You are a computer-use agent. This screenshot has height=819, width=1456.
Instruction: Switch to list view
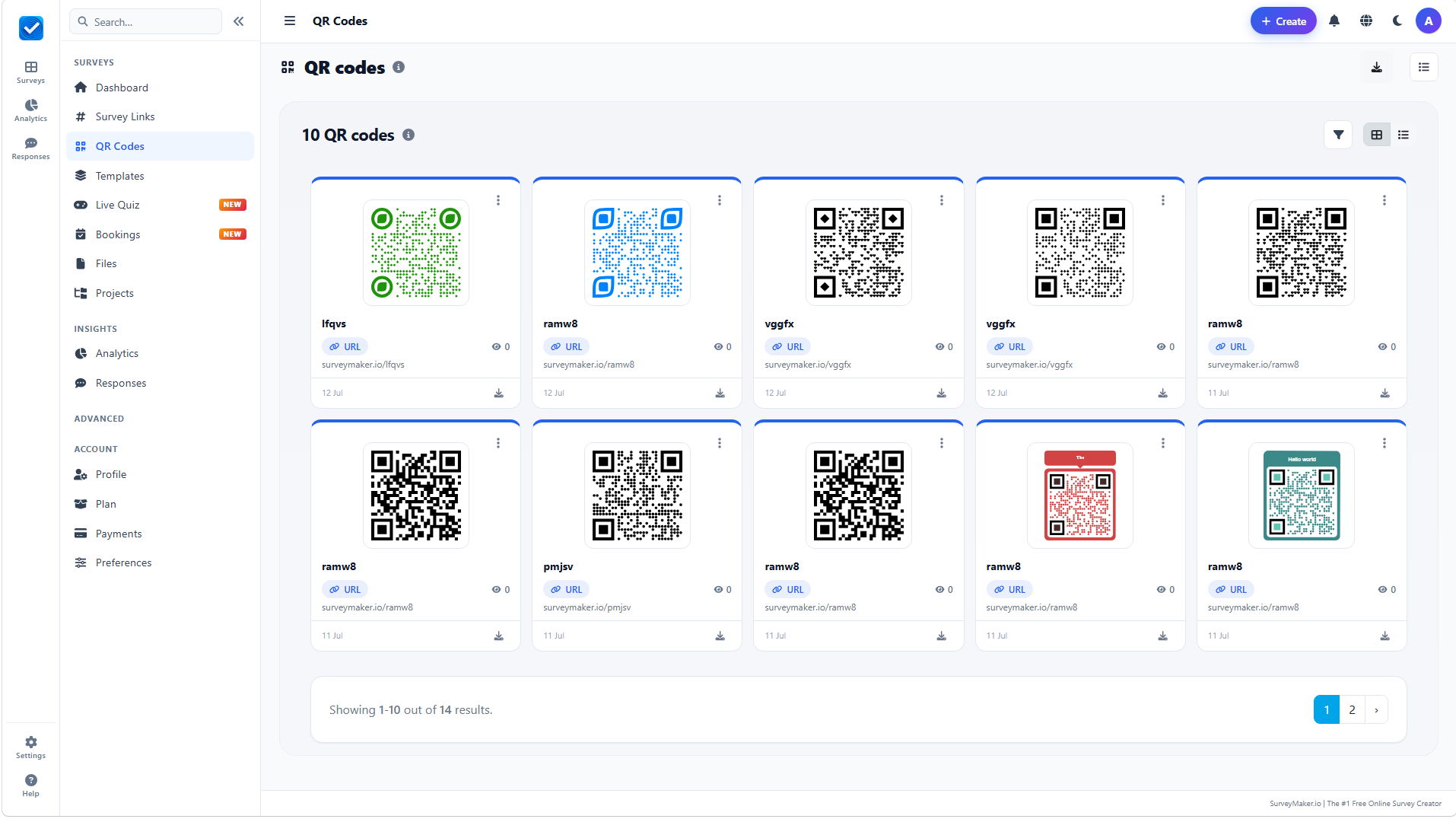1404,135
